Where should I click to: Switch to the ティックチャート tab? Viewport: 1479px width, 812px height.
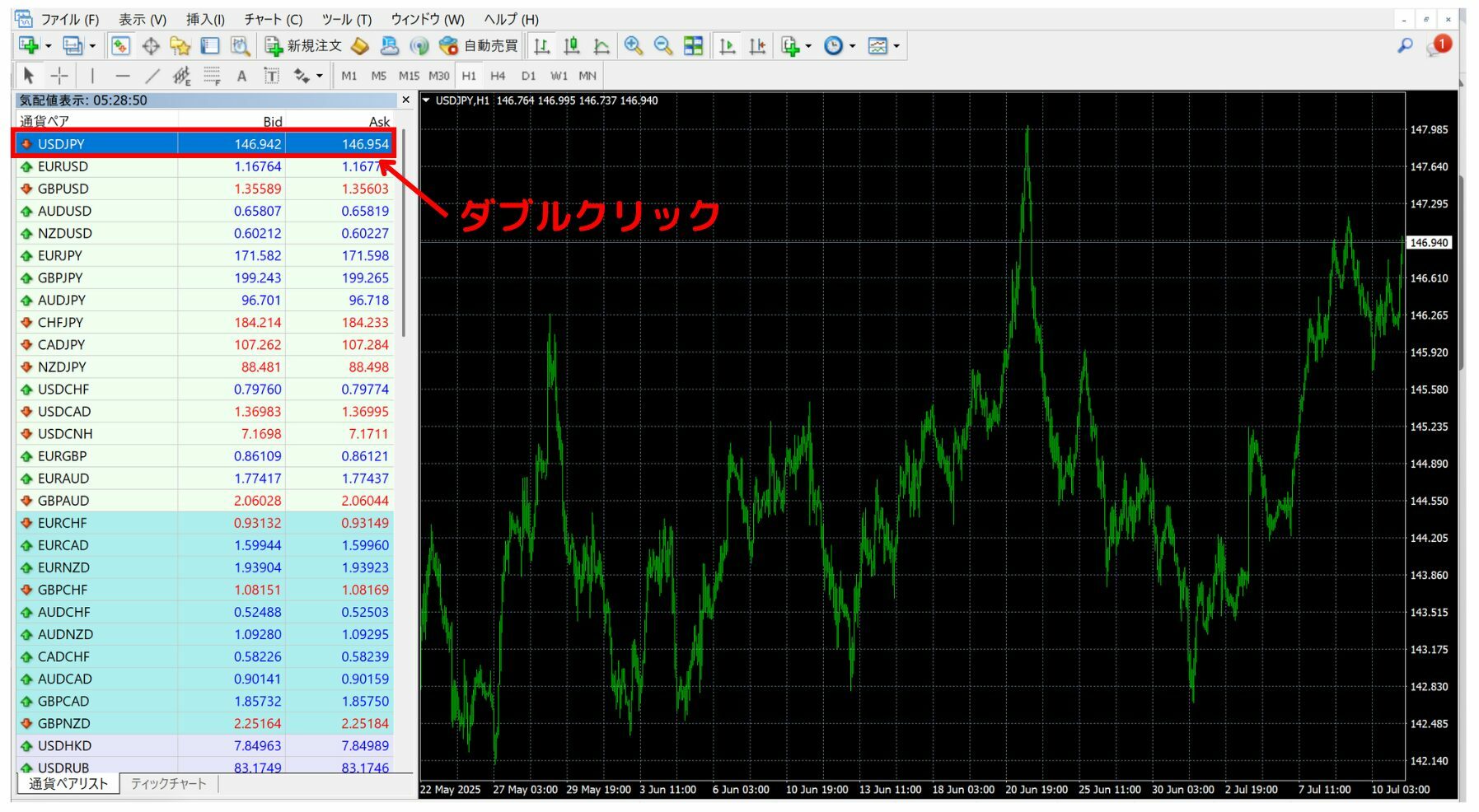[168, 784]
